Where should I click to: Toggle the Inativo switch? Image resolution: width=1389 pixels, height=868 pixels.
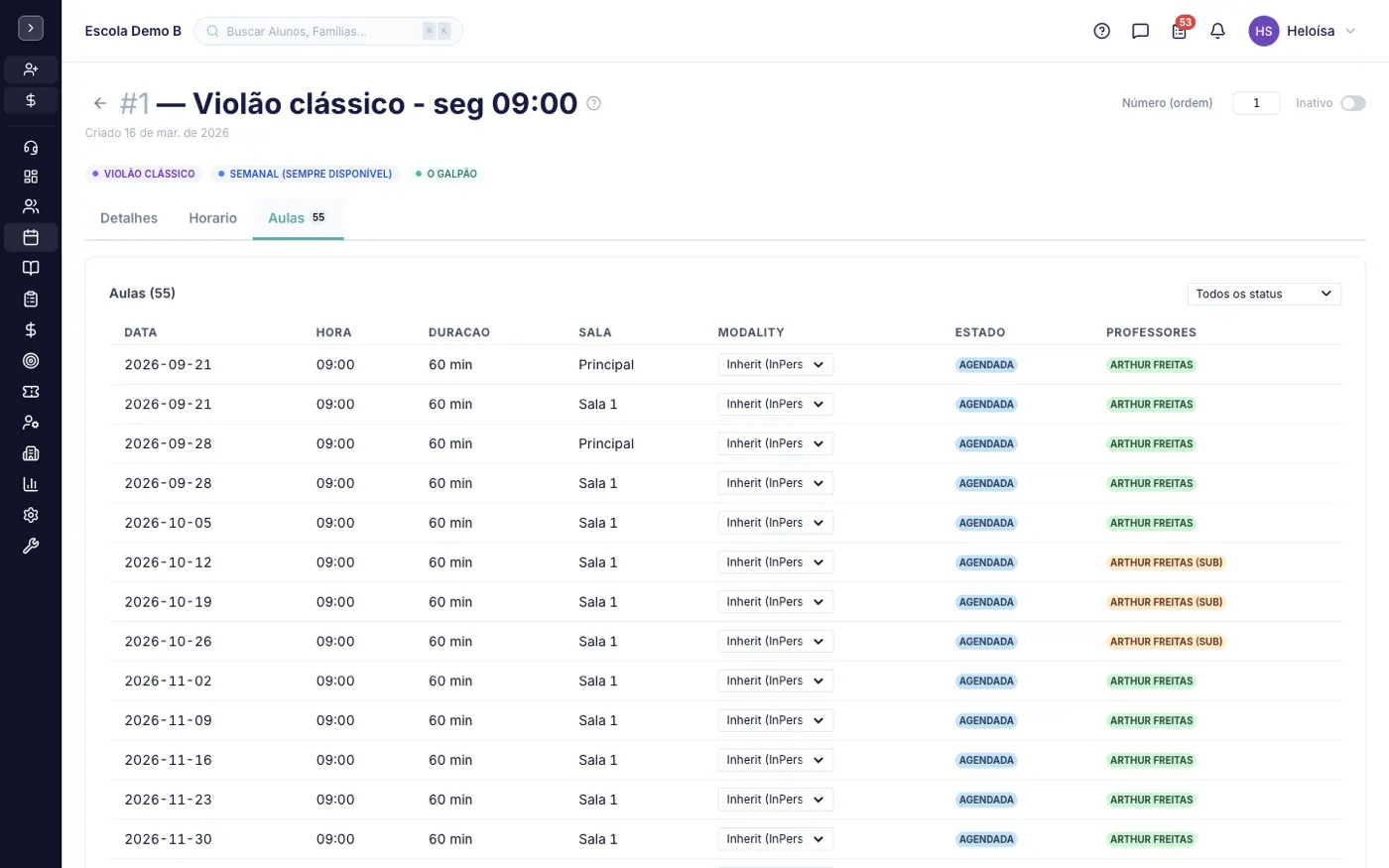coord(1353,103)
